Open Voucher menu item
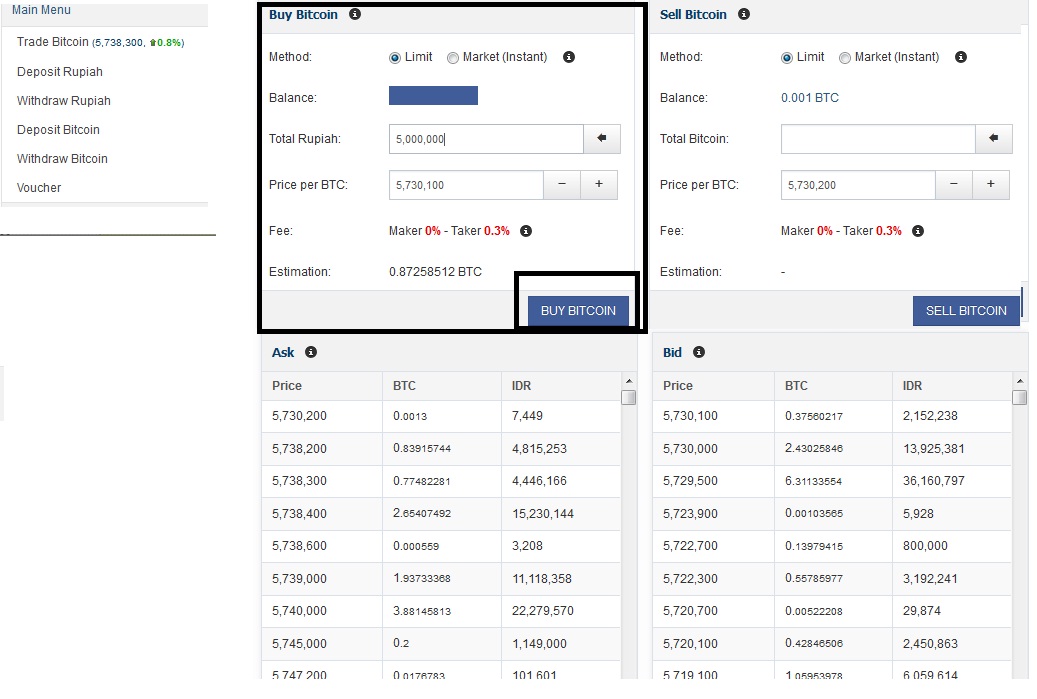Screen dimensions: 1037x699 tap(39, 188)
